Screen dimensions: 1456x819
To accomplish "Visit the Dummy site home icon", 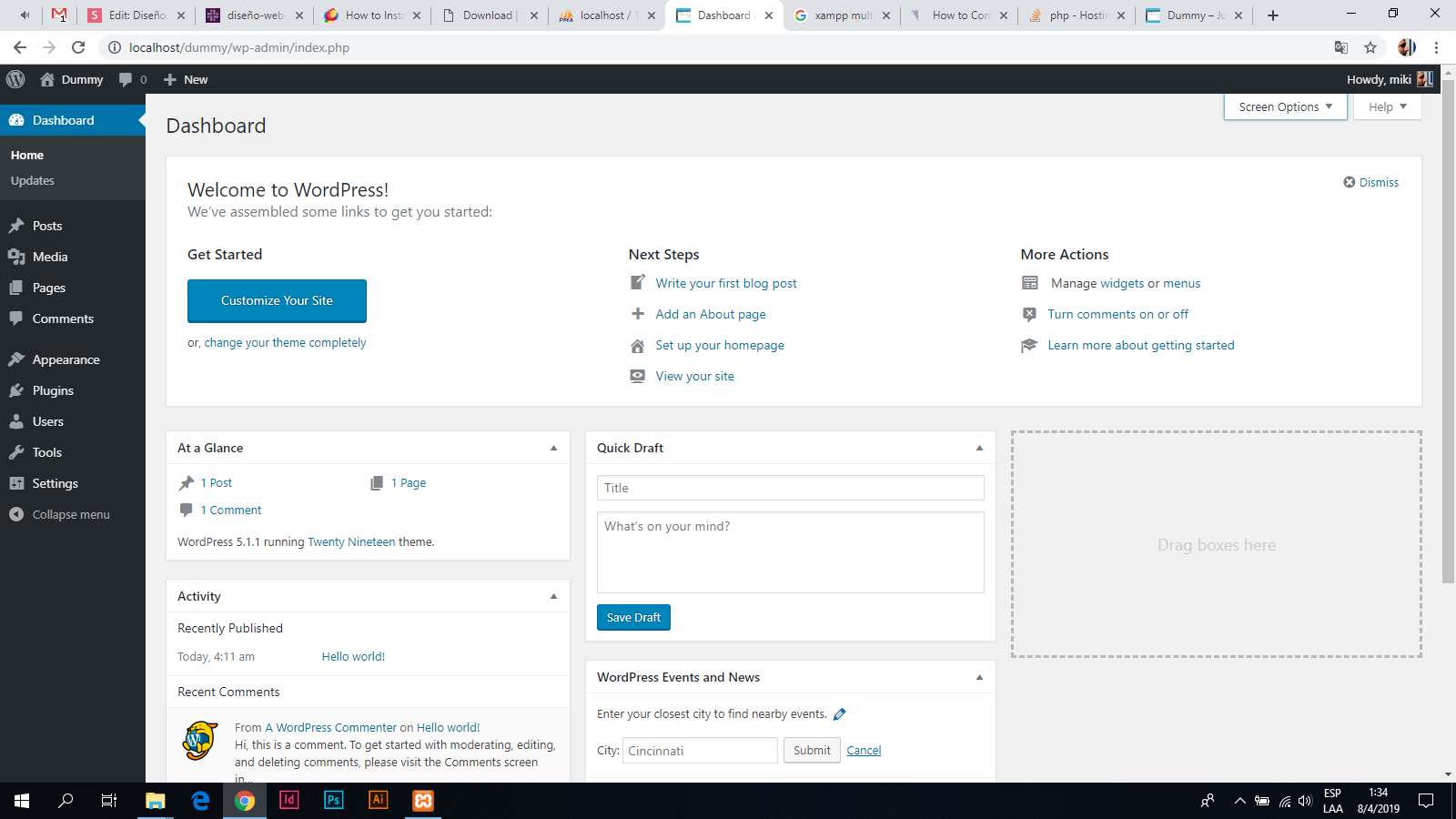I will point(47,79).
